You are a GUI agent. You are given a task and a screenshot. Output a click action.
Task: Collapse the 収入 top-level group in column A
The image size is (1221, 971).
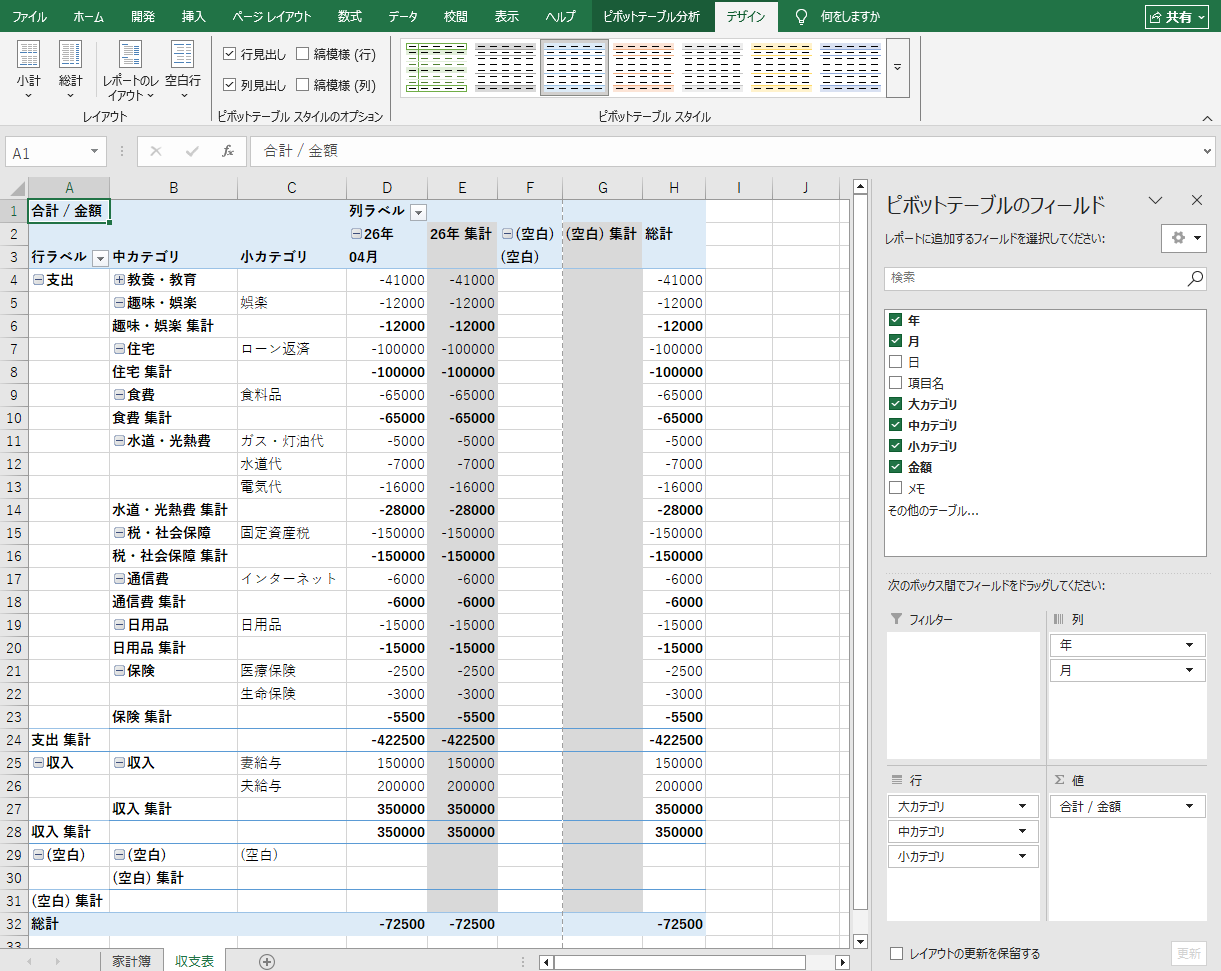38,763
